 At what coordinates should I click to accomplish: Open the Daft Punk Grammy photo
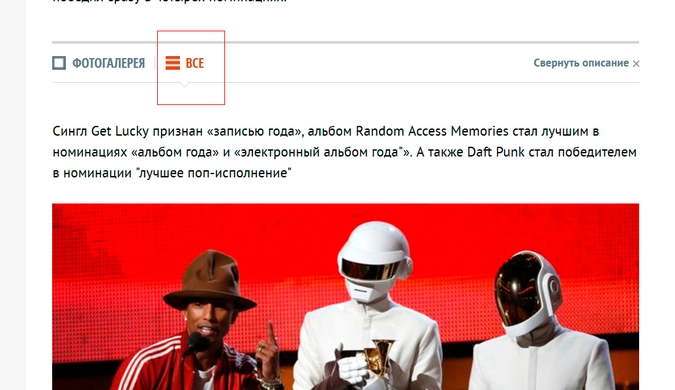(x=346, y=297)
